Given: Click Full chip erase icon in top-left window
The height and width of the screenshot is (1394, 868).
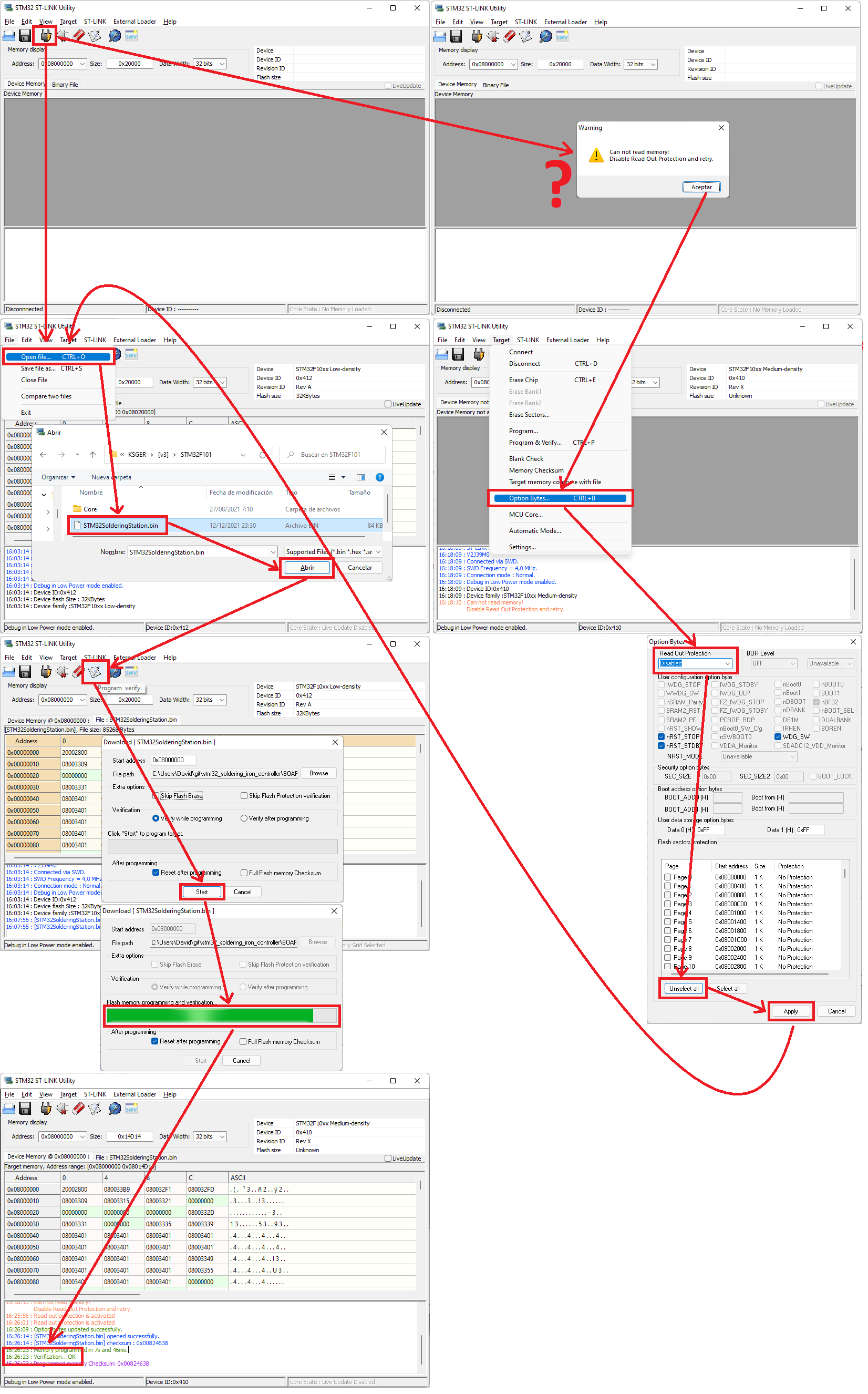Looking at the screenshot, I should click(79, 36).
